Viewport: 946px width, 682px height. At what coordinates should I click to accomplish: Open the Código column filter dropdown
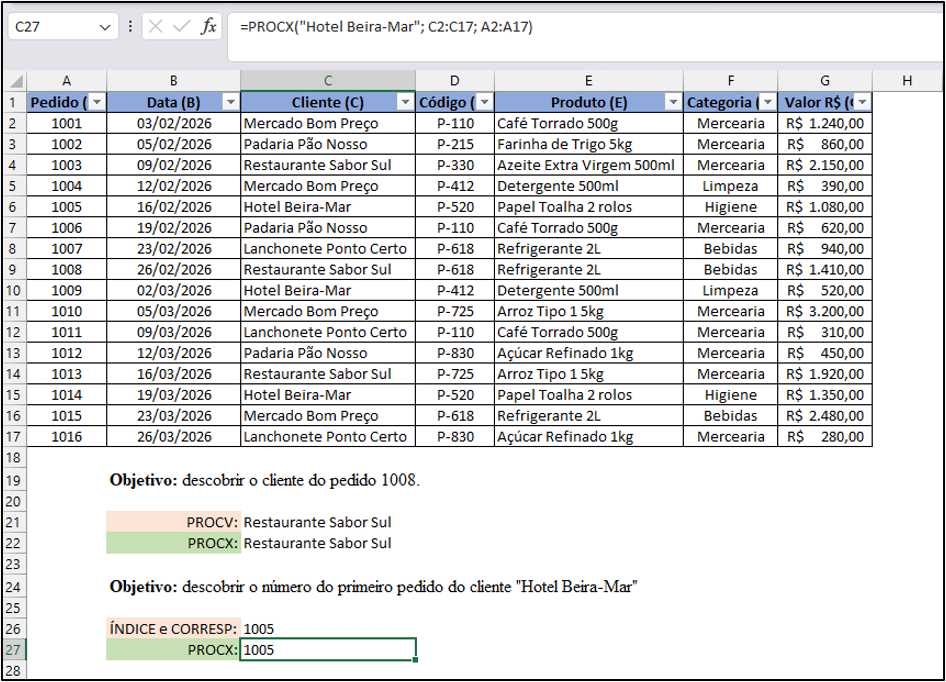pos(484,102)
